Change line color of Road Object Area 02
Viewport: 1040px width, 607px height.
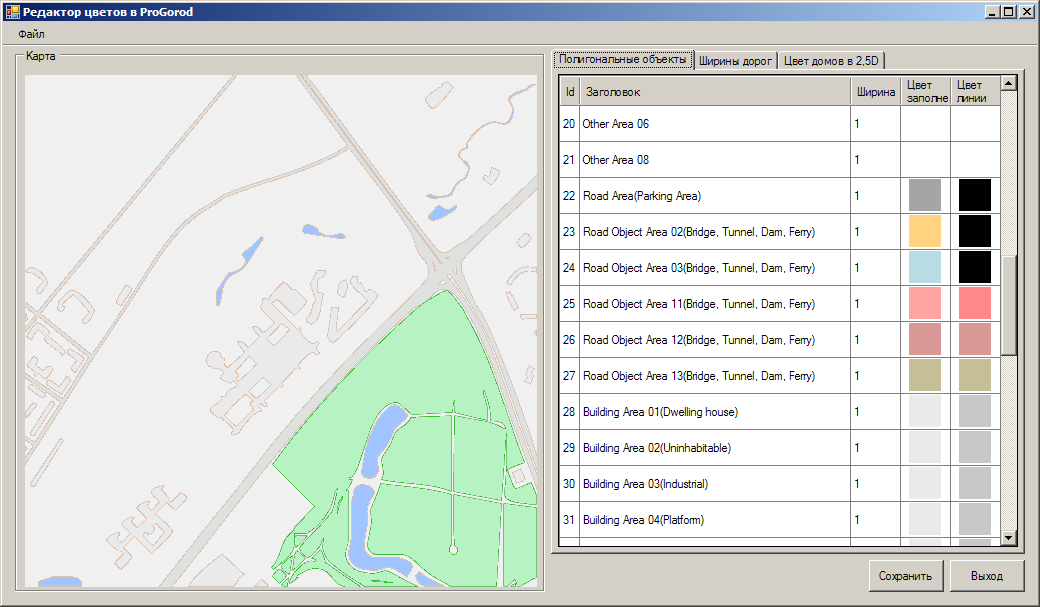point(974,232)
